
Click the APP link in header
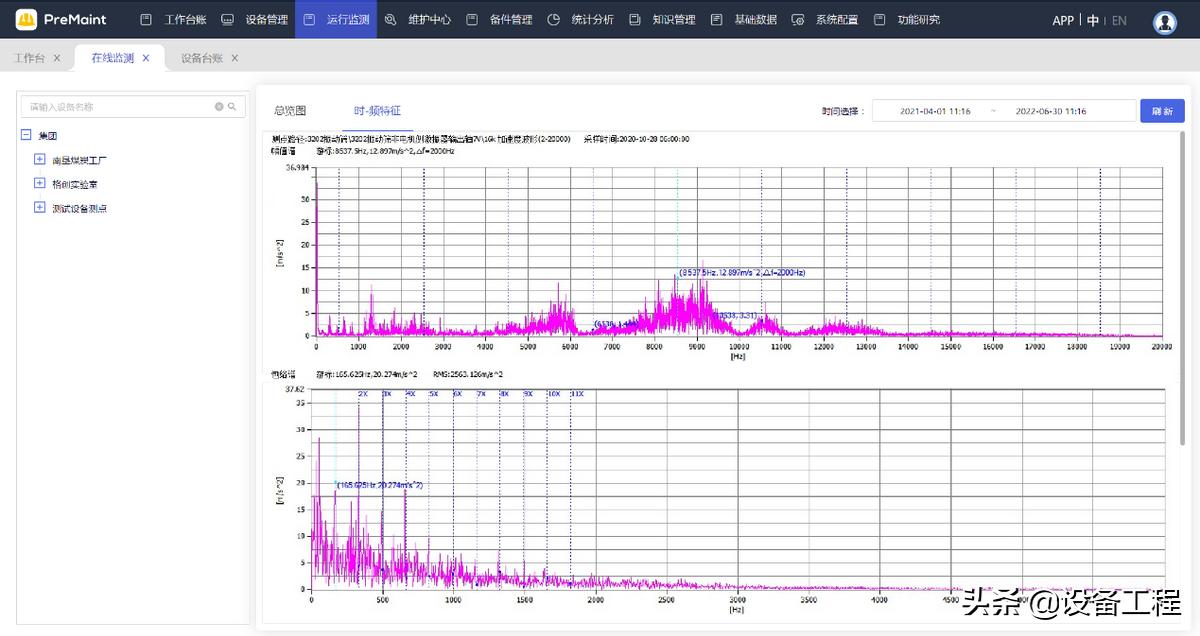(x=1063, y=20)
